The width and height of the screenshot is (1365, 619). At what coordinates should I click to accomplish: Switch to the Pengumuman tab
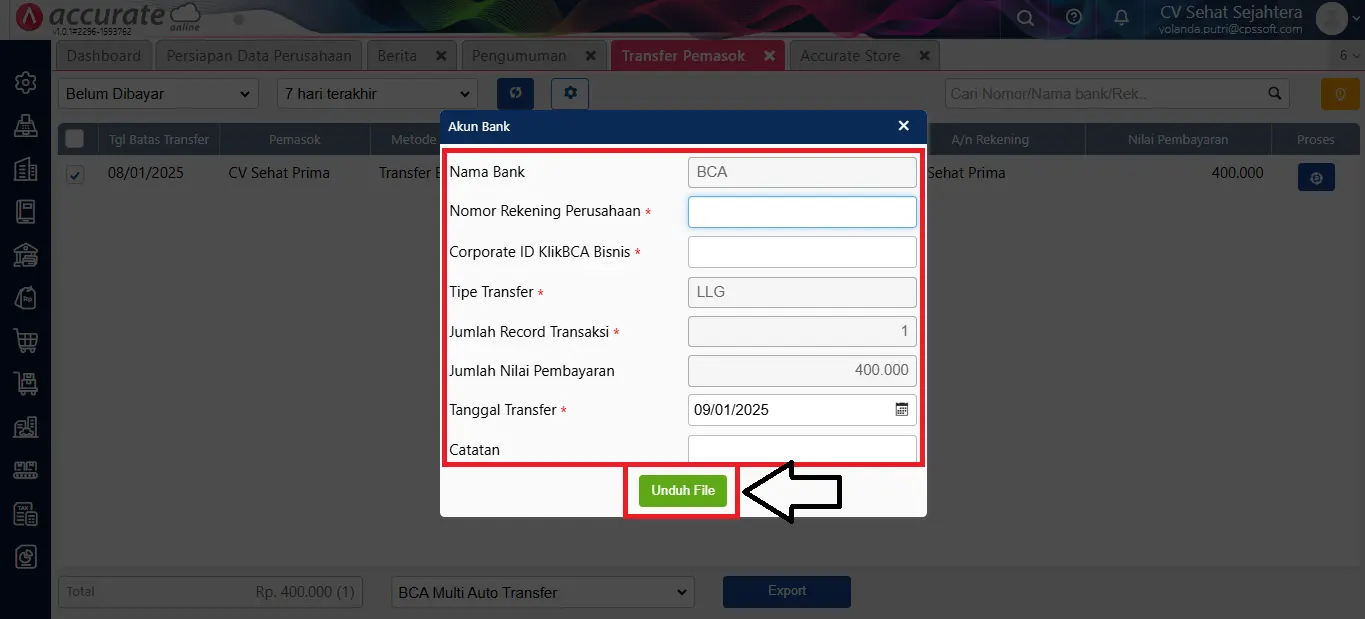519,56
